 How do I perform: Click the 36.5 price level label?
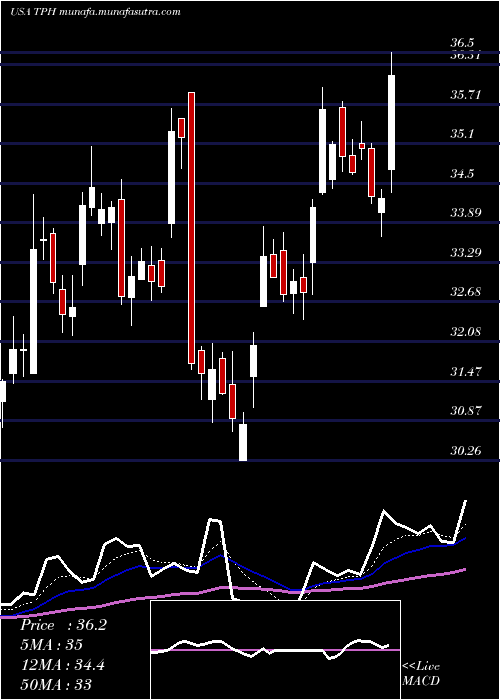462,43
